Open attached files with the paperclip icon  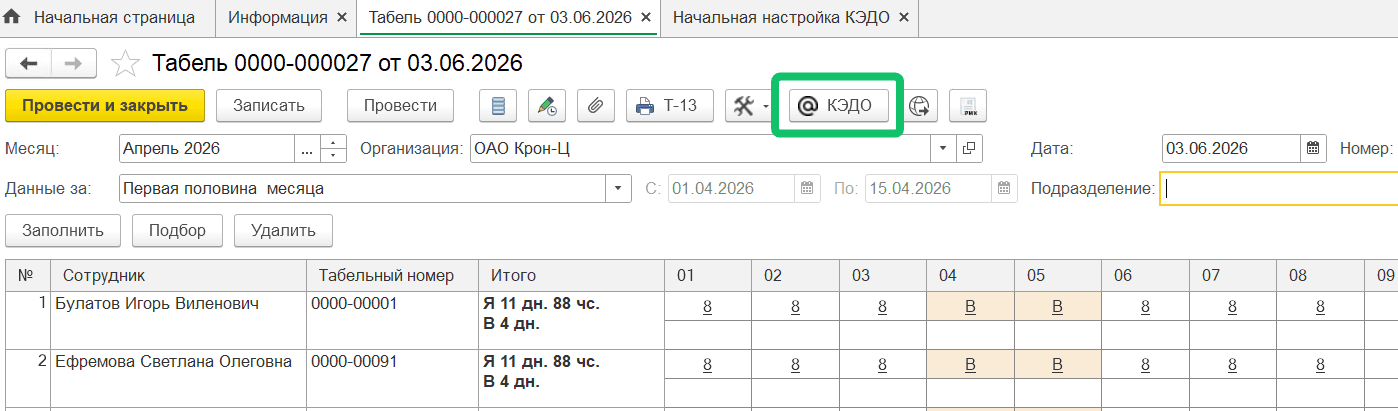tap(595, 106)
